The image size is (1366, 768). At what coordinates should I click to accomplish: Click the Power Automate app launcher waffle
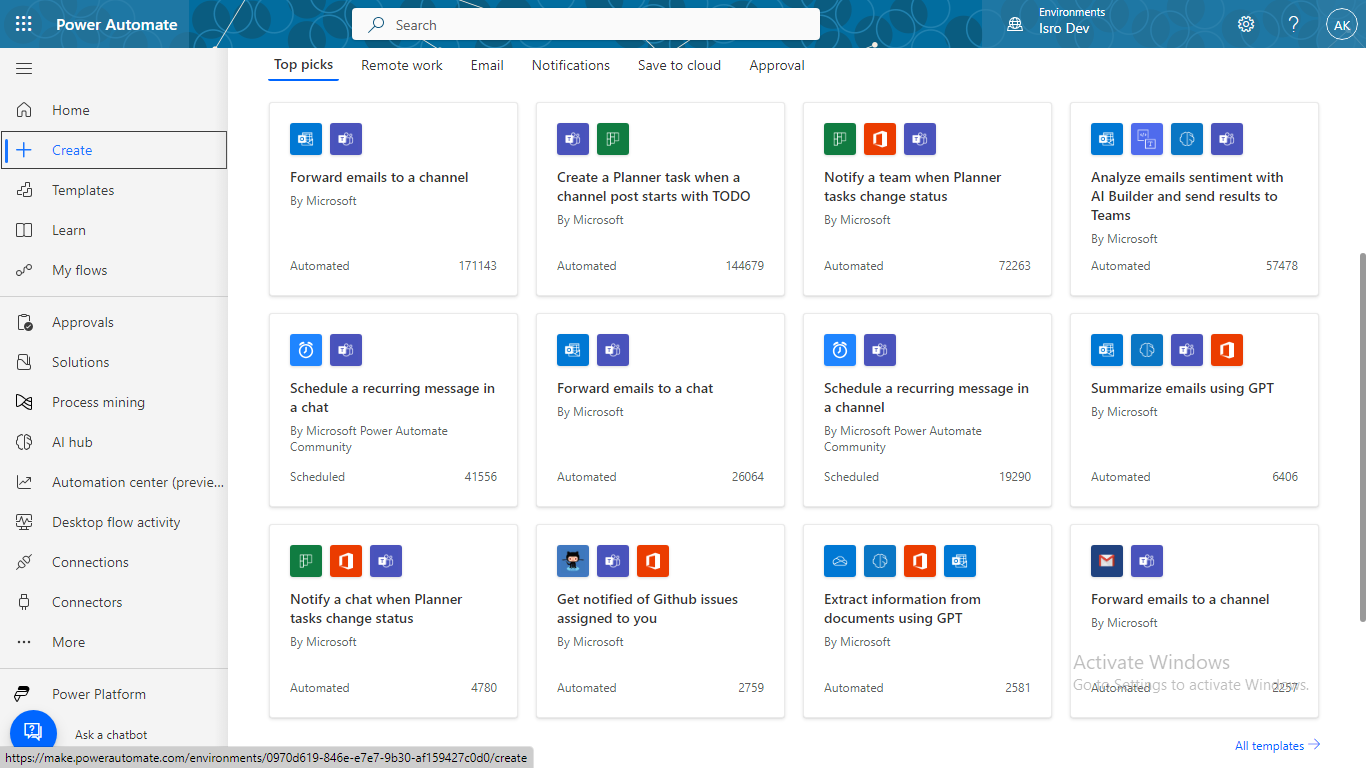[x=24, y=23]
